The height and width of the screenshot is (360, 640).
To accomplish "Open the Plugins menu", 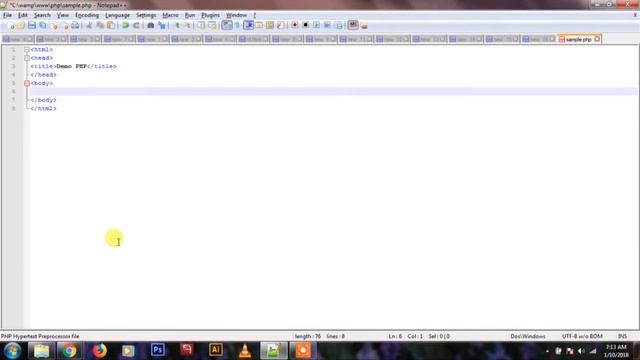I will [211, 15].
